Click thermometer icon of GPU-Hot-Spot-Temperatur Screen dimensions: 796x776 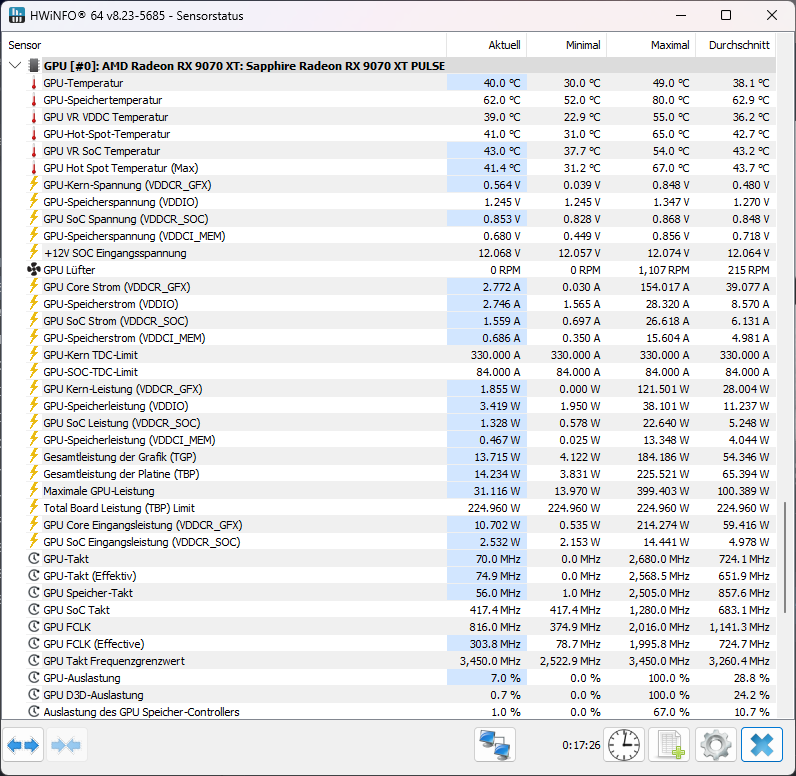click(x=34, y=134)
